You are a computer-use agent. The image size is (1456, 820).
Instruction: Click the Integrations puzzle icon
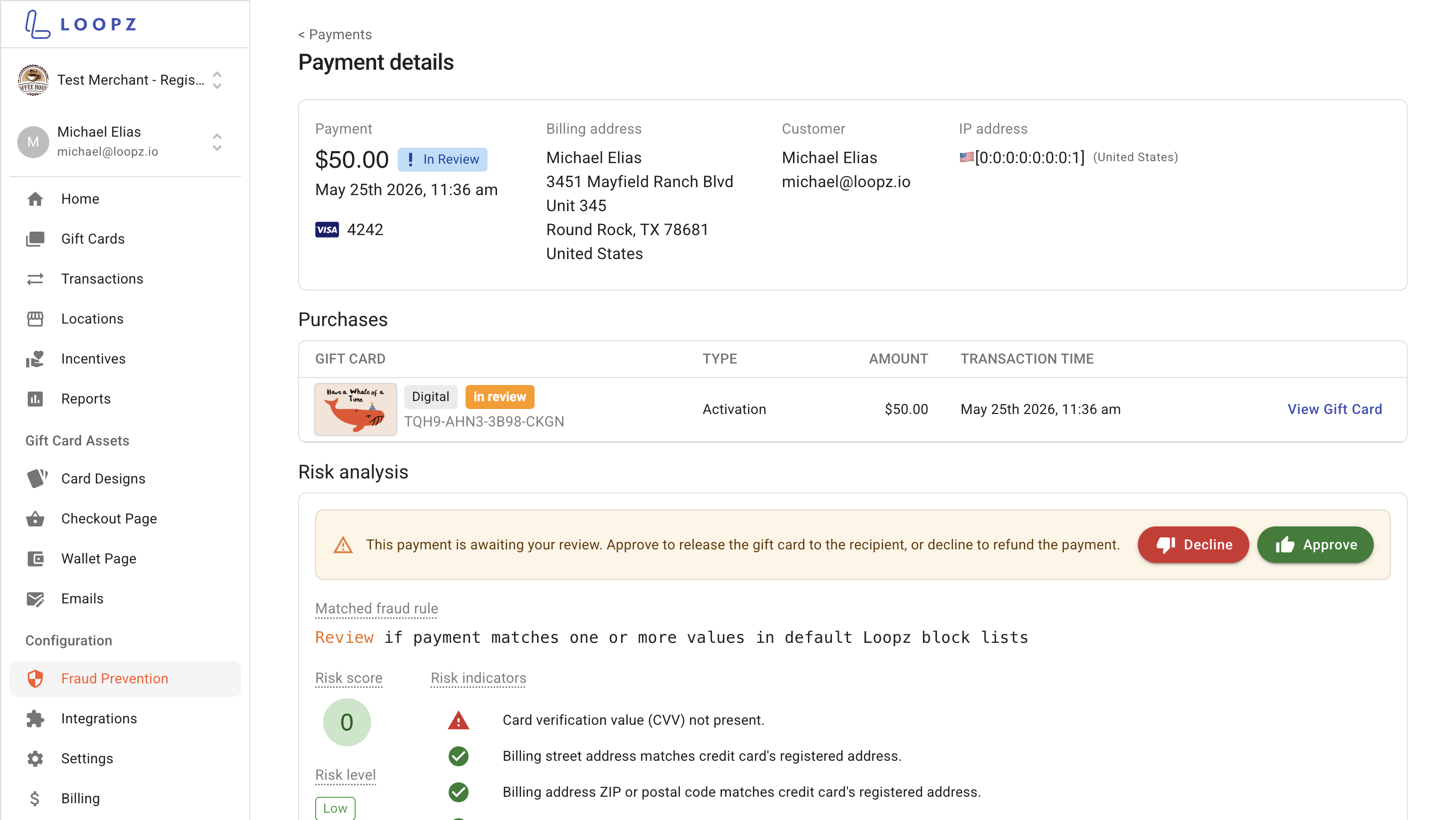pos(35,719)
